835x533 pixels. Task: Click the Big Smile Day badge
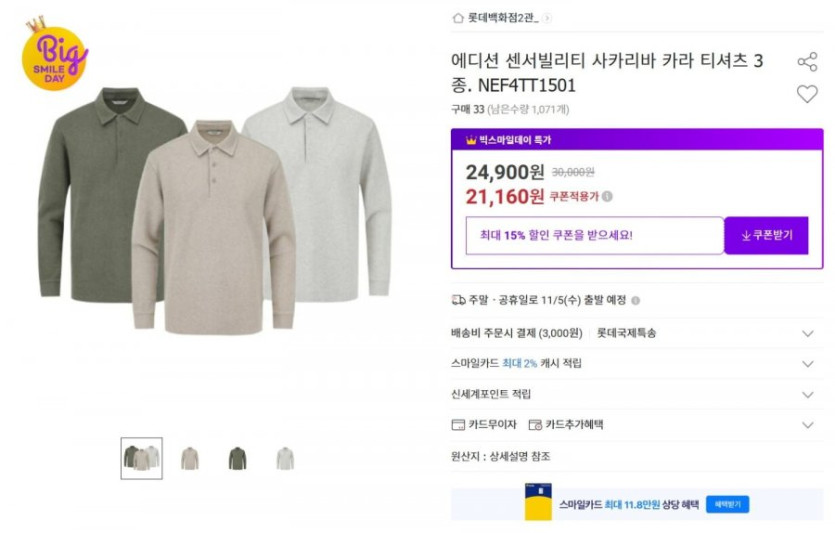(x=54, y=56)
